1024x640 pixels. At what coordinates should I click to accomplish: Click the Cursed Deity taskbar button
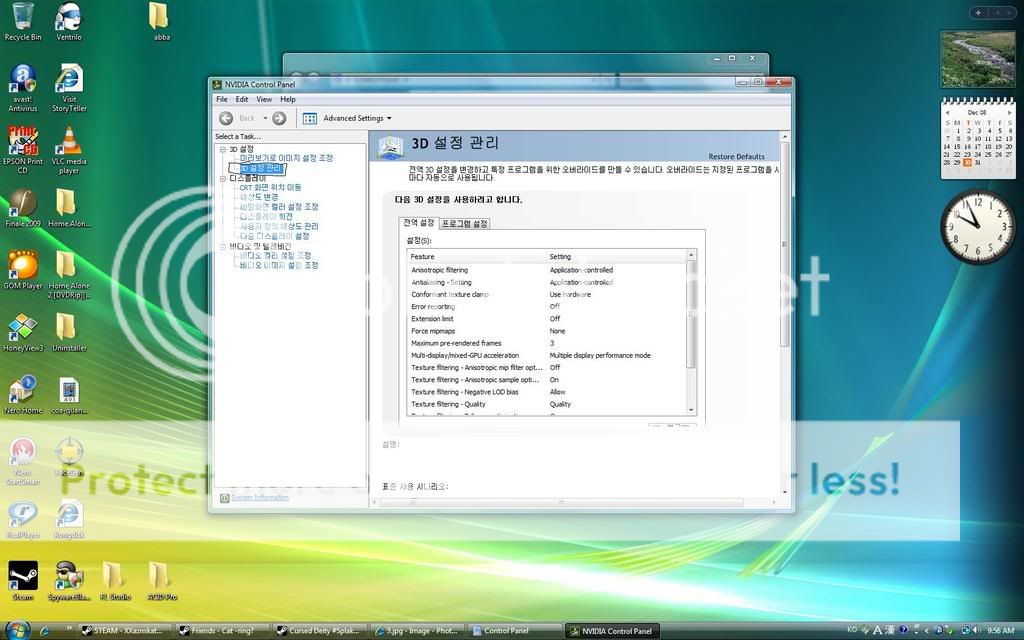(321, 631)
